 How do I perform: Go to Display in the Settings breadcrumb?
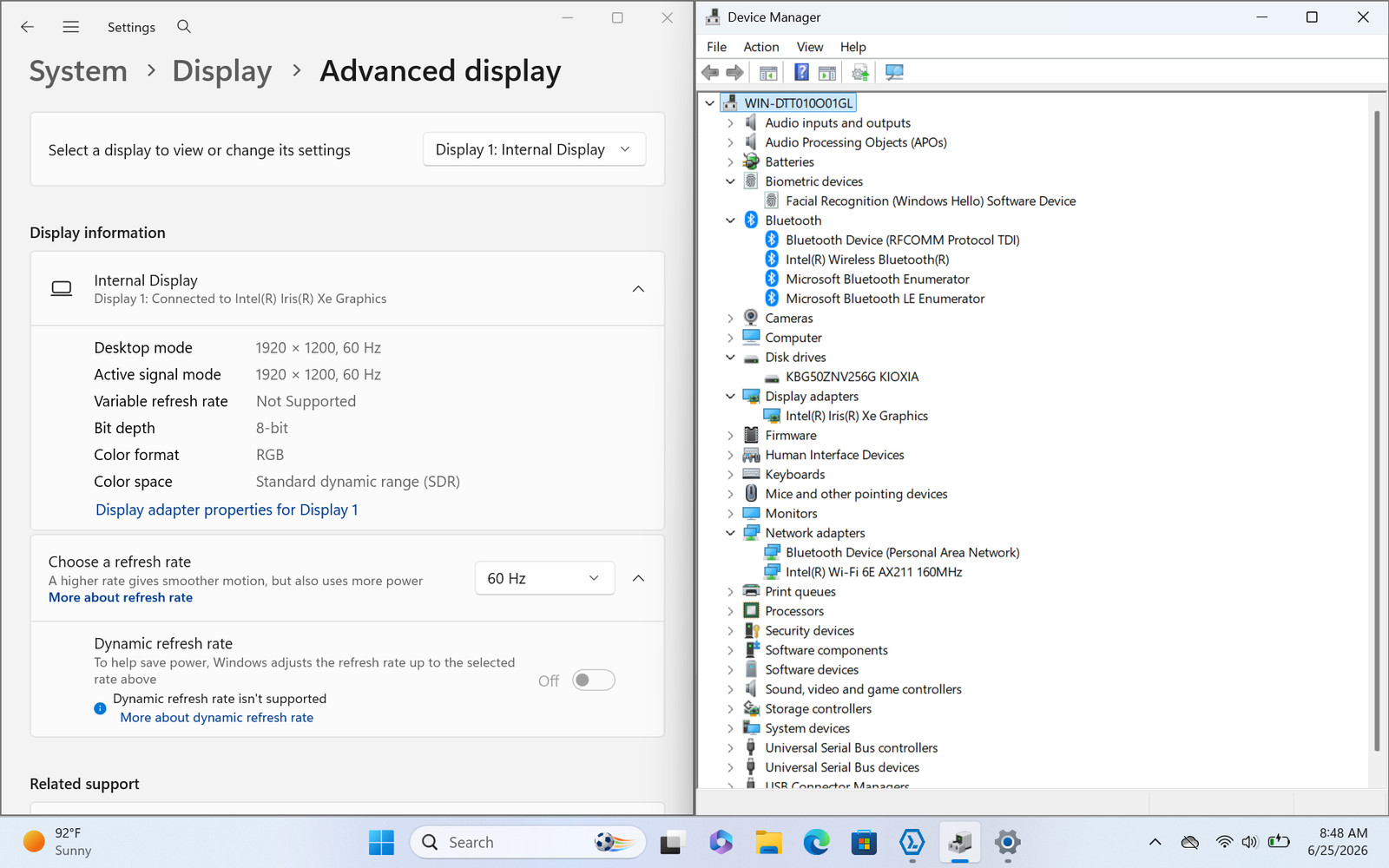point(222,71)
